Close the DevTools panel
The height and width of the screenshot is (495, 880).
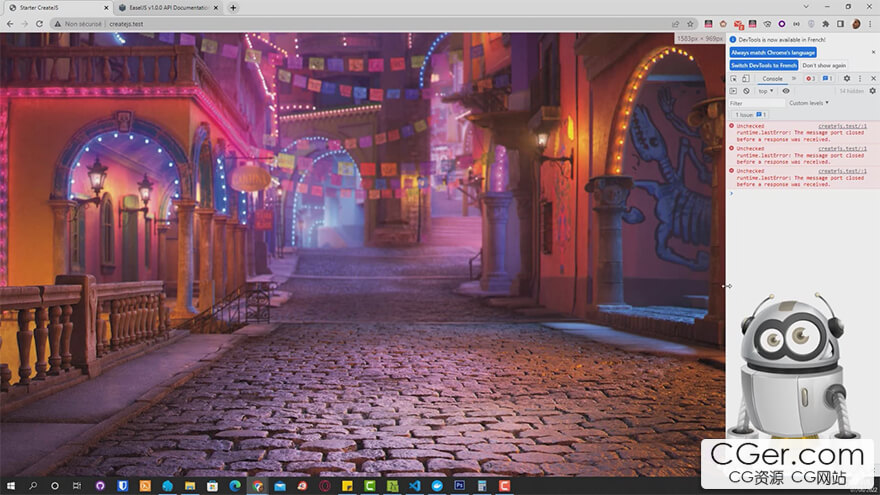[873, 79]
